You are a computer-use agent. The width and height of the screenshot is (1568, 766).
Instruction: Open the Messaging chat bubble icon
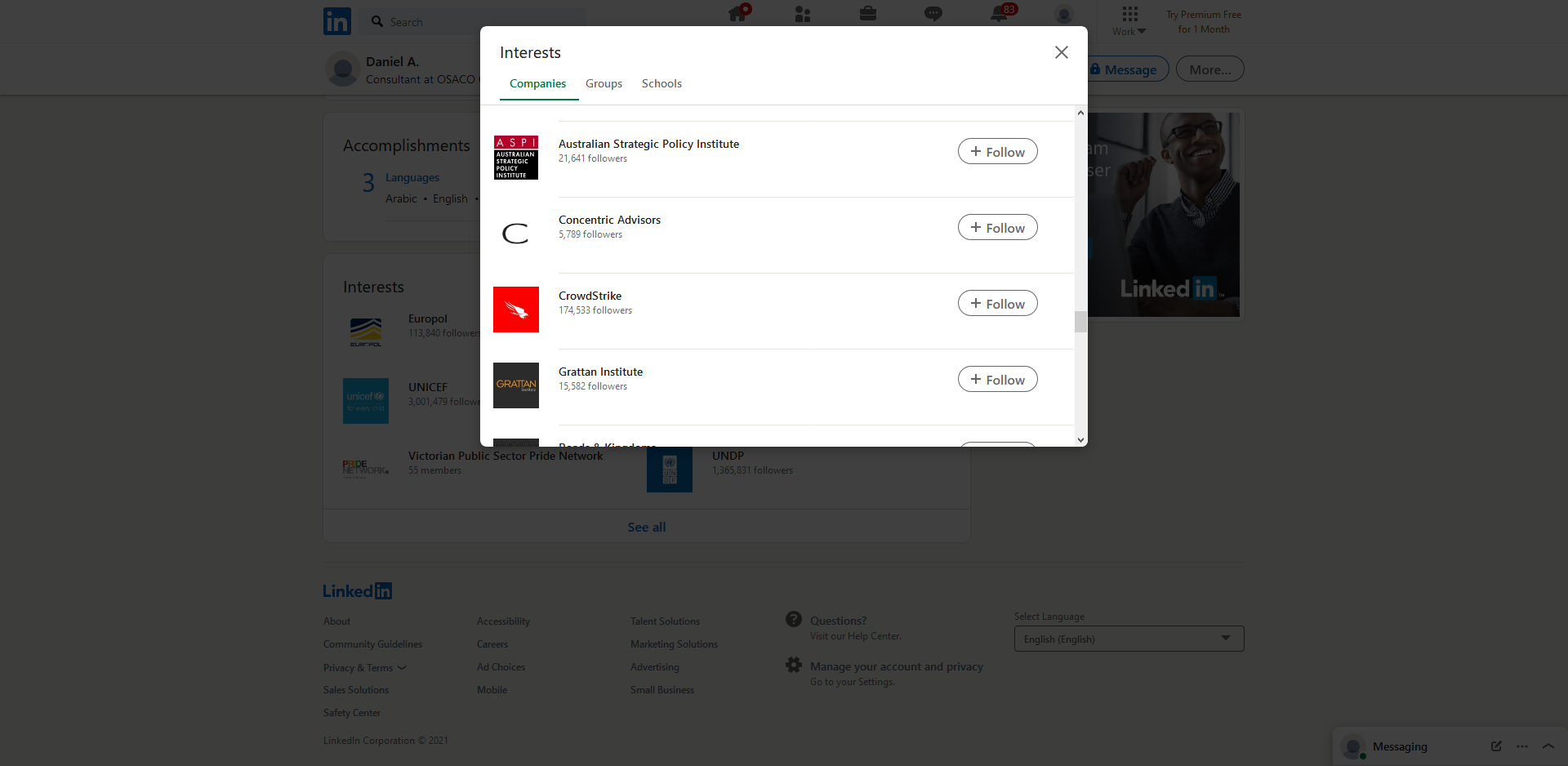[x=933, y=14]
